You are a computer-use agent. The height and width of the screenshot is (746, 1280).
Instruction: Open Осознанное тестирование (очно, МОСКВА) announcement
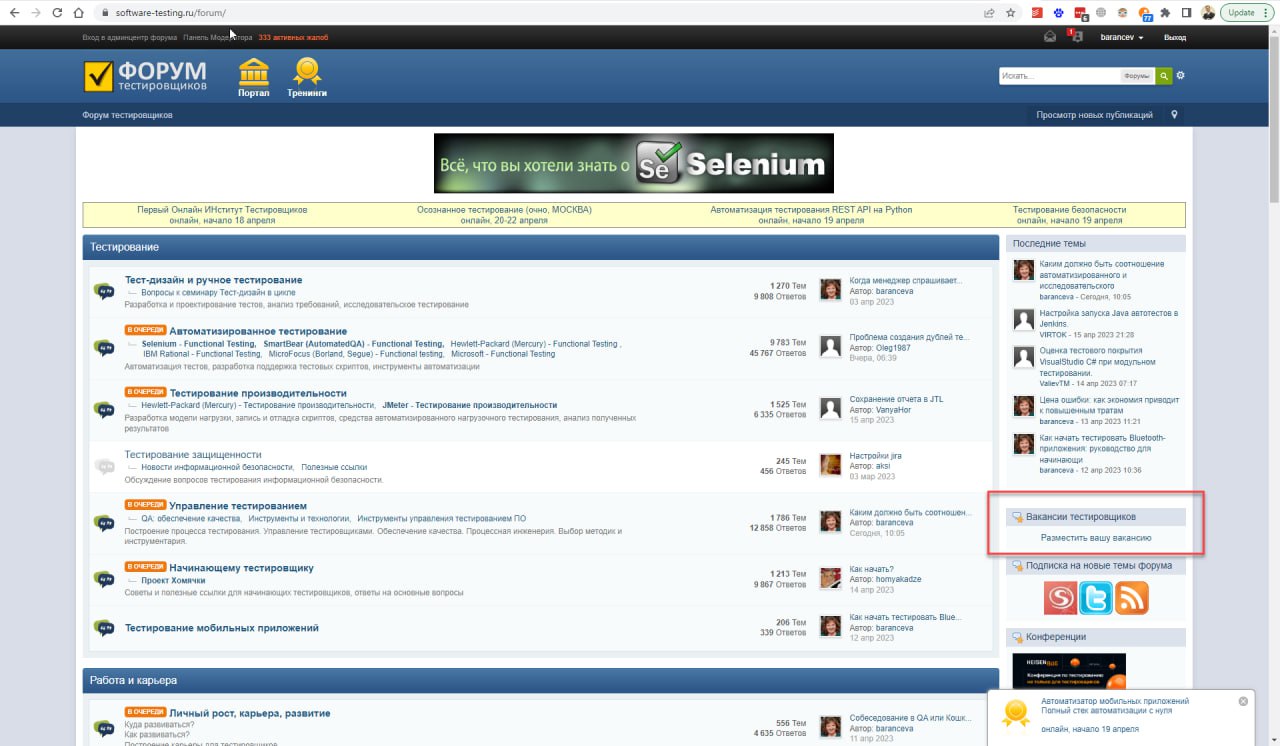[x=504, y=210]
